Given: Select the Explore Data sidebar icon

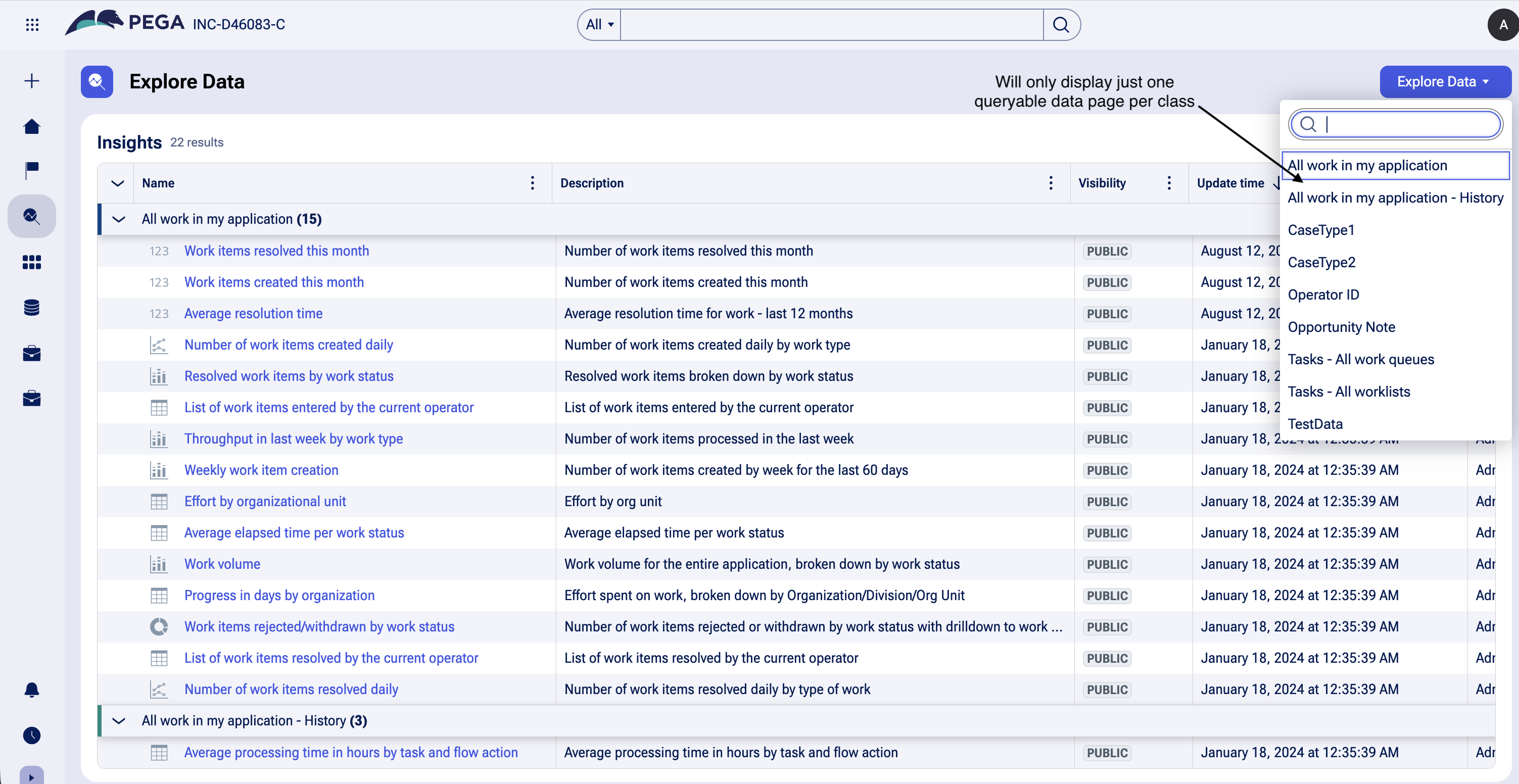Looking at the screenshot, I should click(32, 216).
